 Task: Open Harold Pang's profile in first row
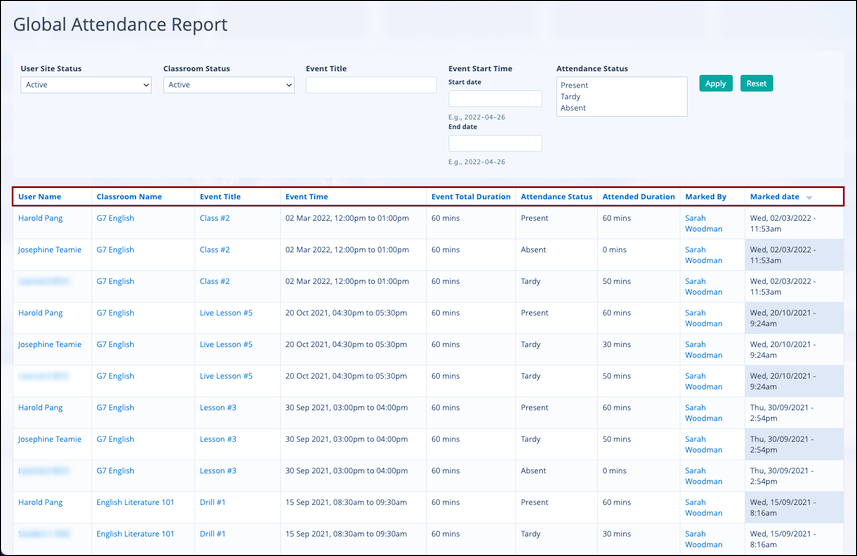click(x=40, y=218)
